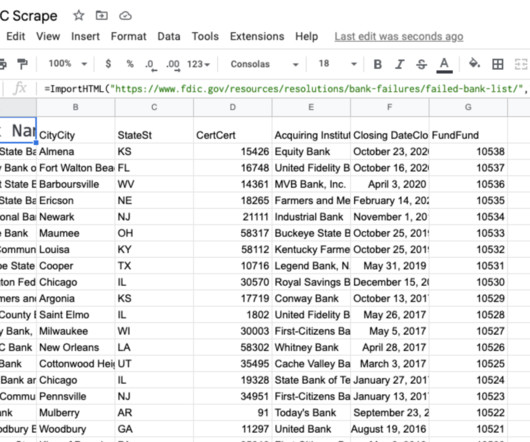This screenshot has height=442, width=530.
Task: Toggle italic formatting
Action: (x=400, y=64)
